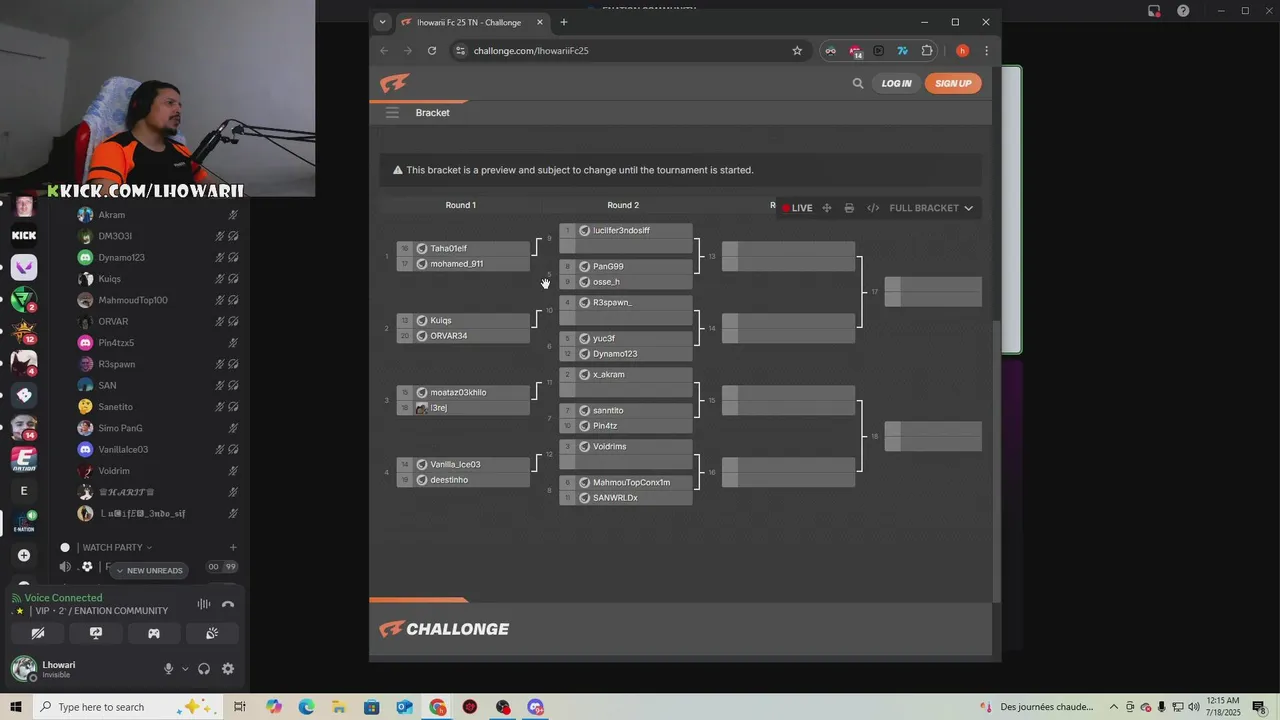Select participant Taha01elf in Round 1
Viewport: 1280px width, 720px height.
coord(463,249)
